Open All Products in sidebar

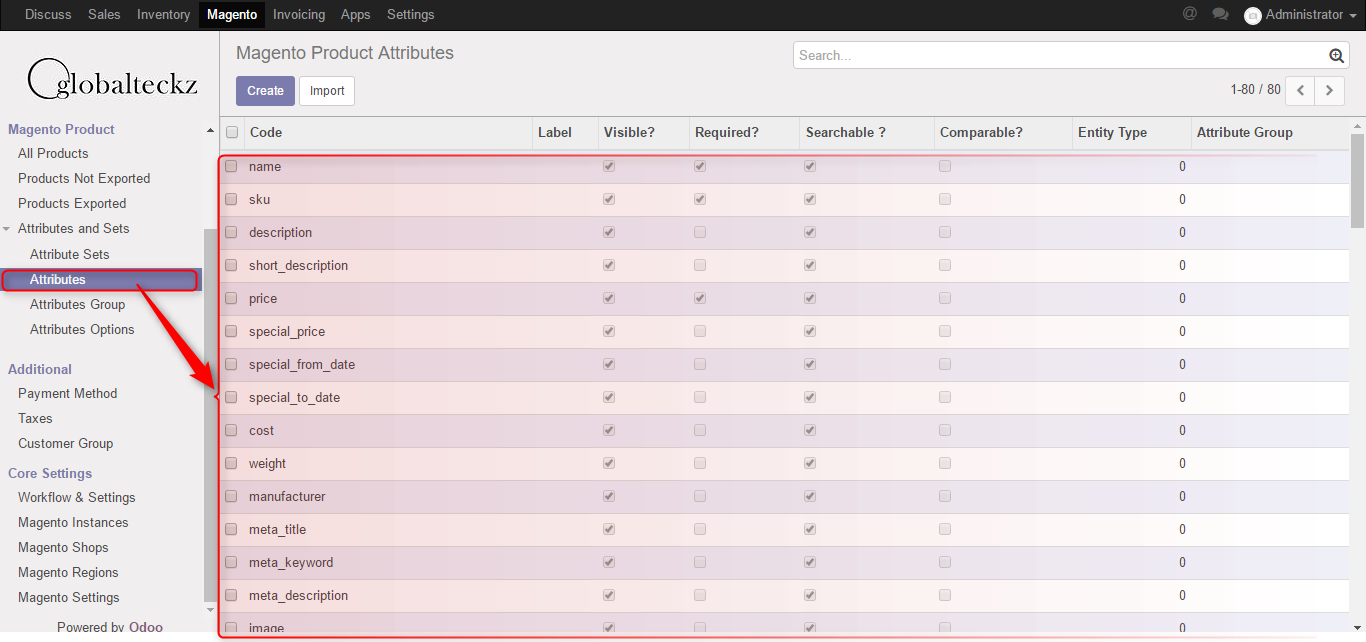53,154
